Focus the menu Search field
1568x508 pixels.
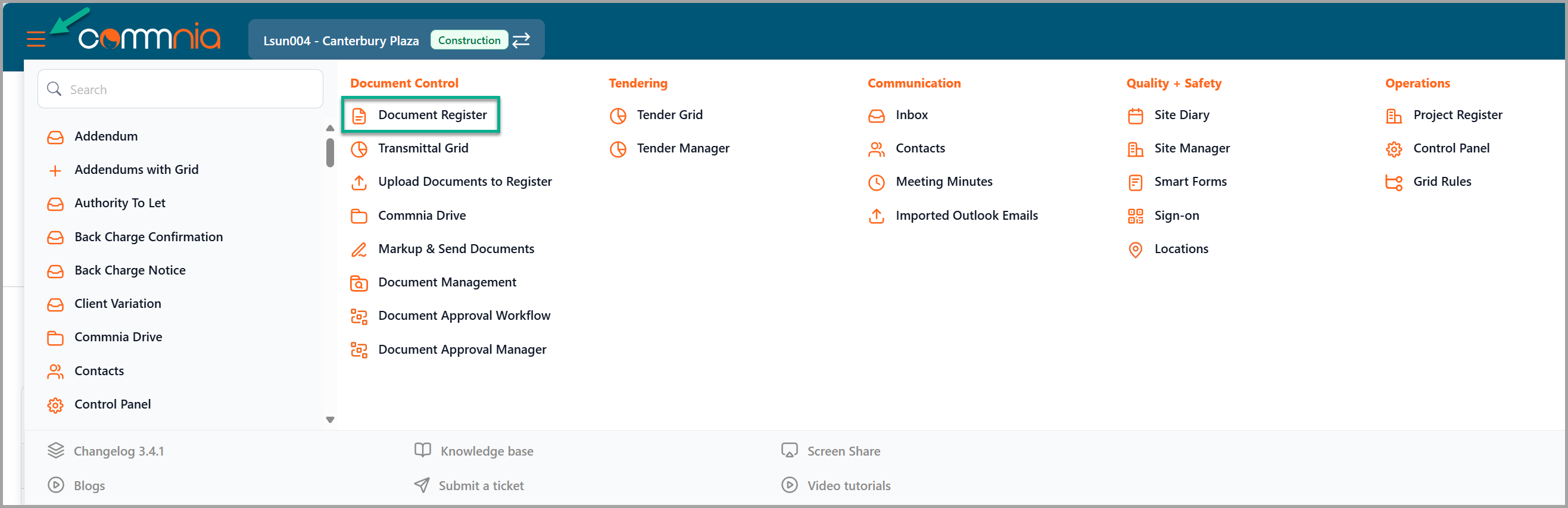[180, 89]
